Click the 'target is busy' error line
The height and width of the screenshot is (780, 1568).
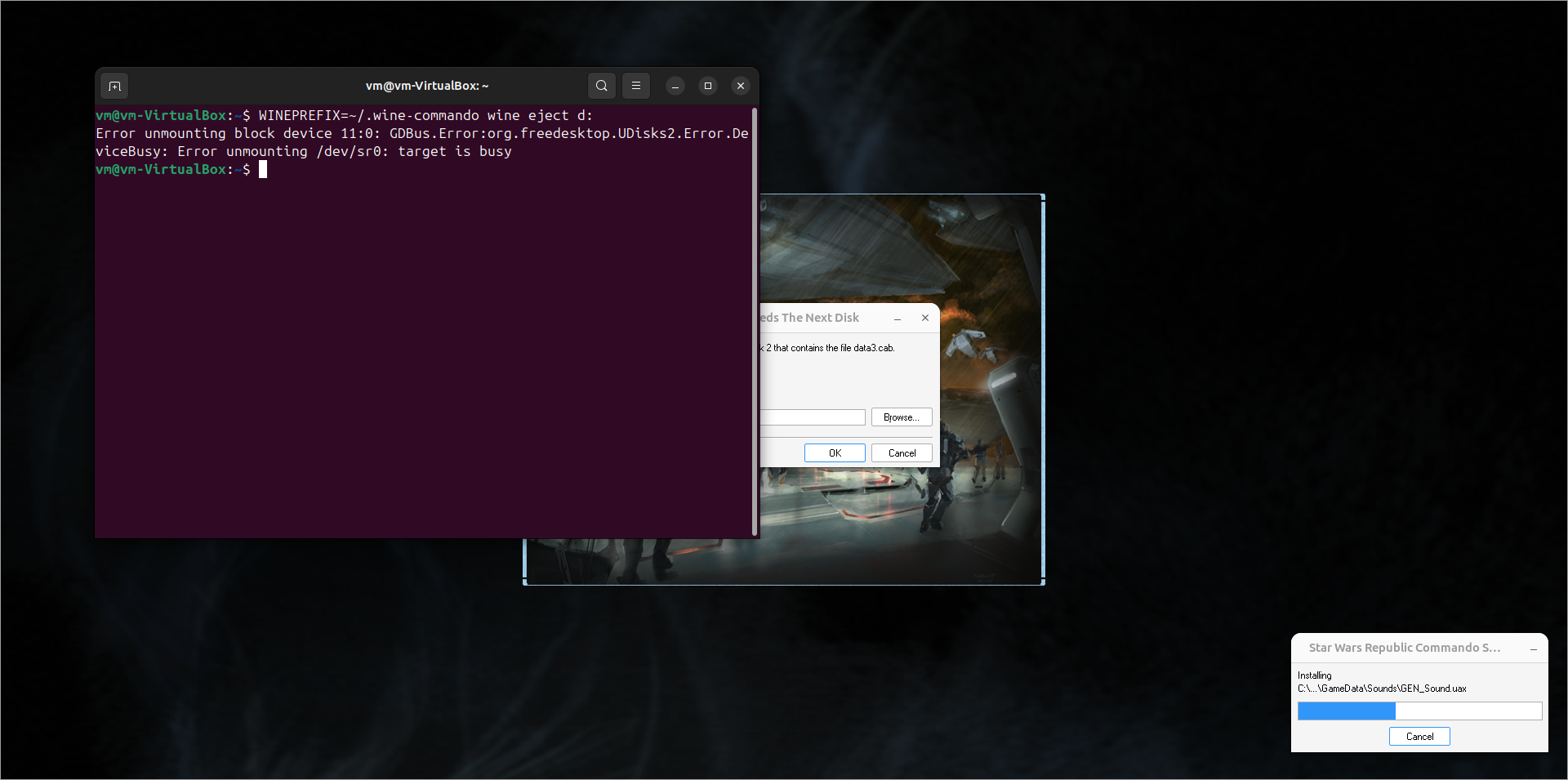304,152
